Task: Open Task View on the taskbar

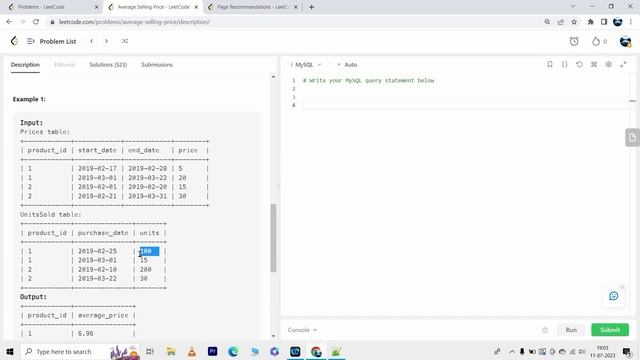Action: pyautogui.click(x=150, y=351)
